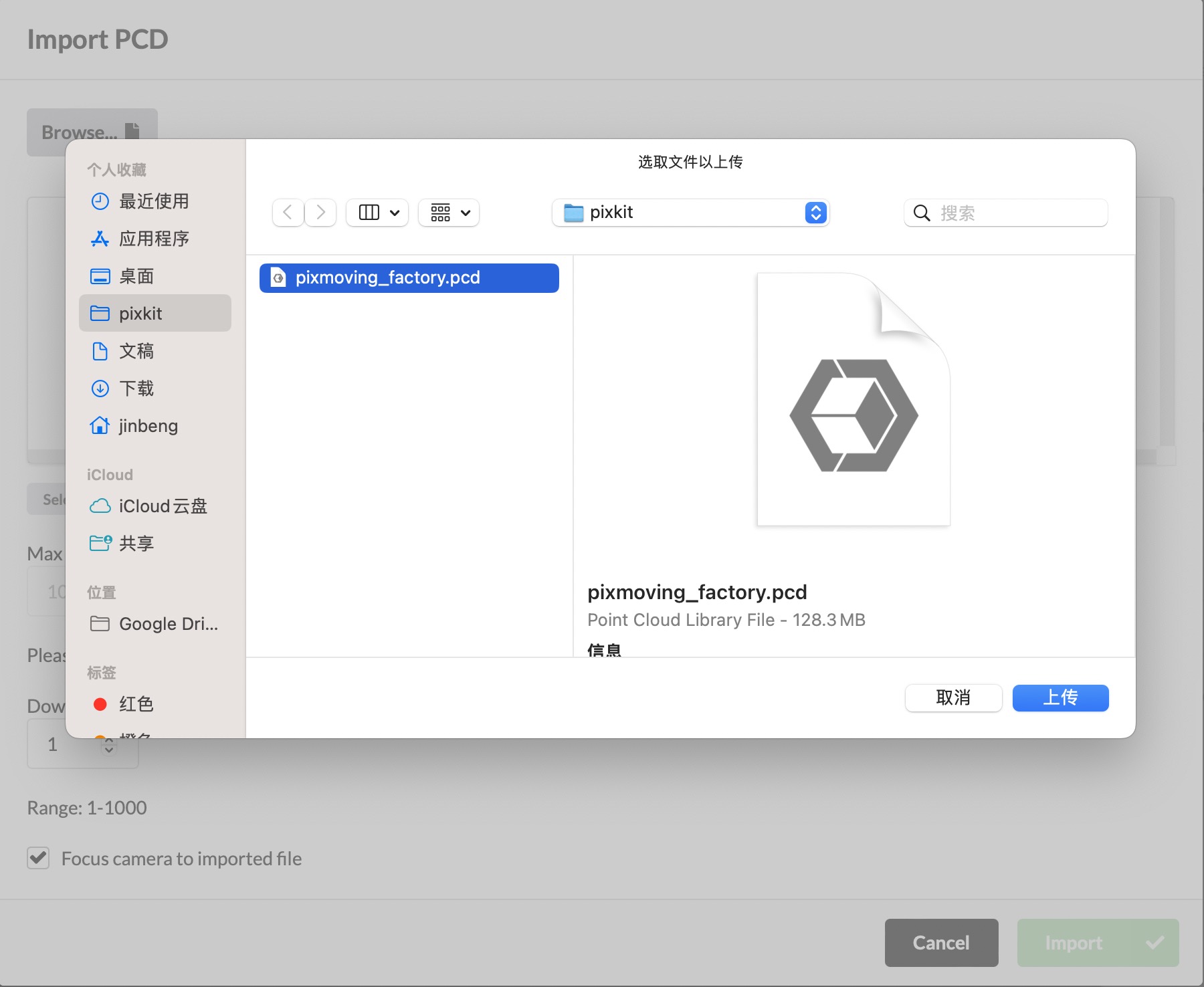Open the jinbeng home folder

click(x=148, y=426)
